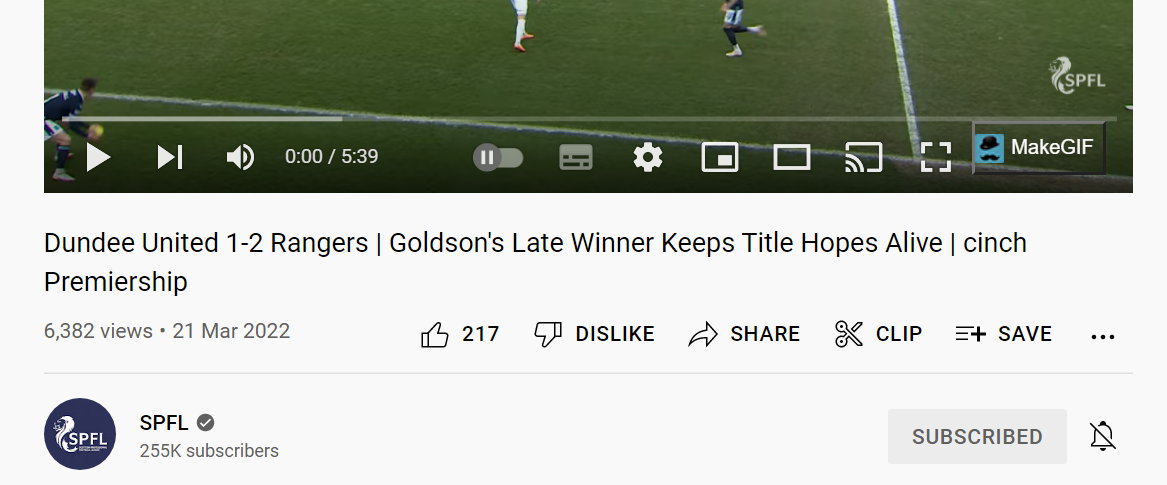Switch to miniplayer mode

pyautogui.click(x=720, y=158)
